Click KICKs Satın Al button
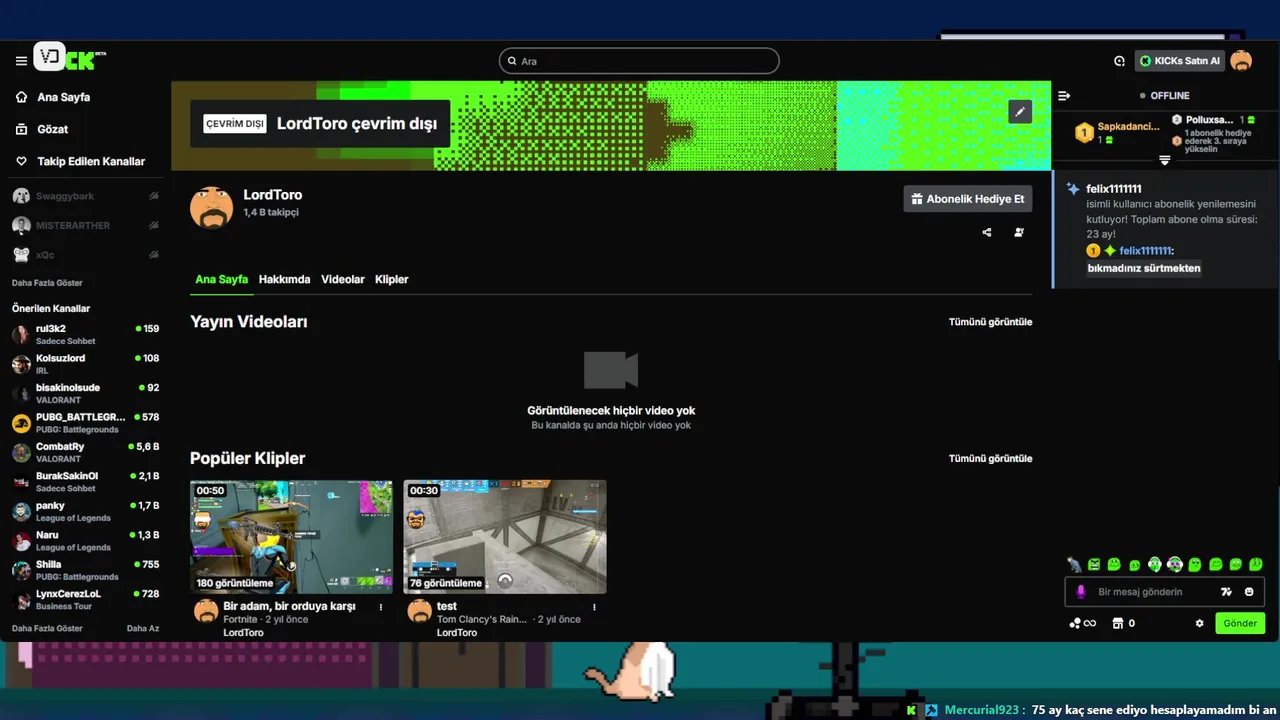This screenshot has height=720, width=1280. [1180, 61]
